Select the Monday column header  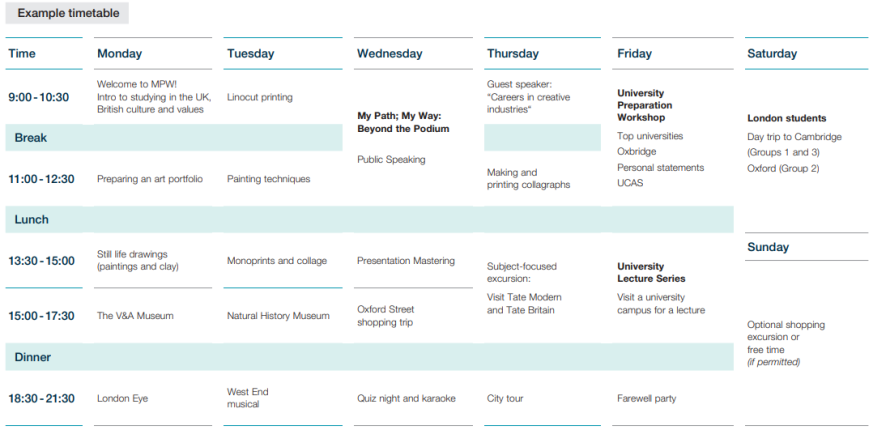click(x=119, y=54)
